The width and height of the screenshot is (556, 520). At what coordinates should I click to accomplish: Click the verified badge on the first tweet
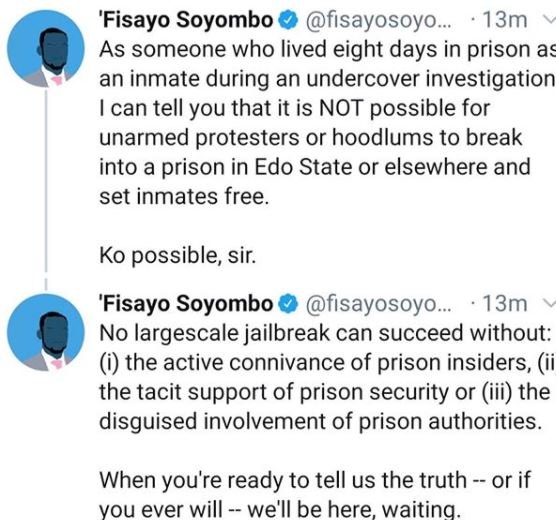(288, 20)
